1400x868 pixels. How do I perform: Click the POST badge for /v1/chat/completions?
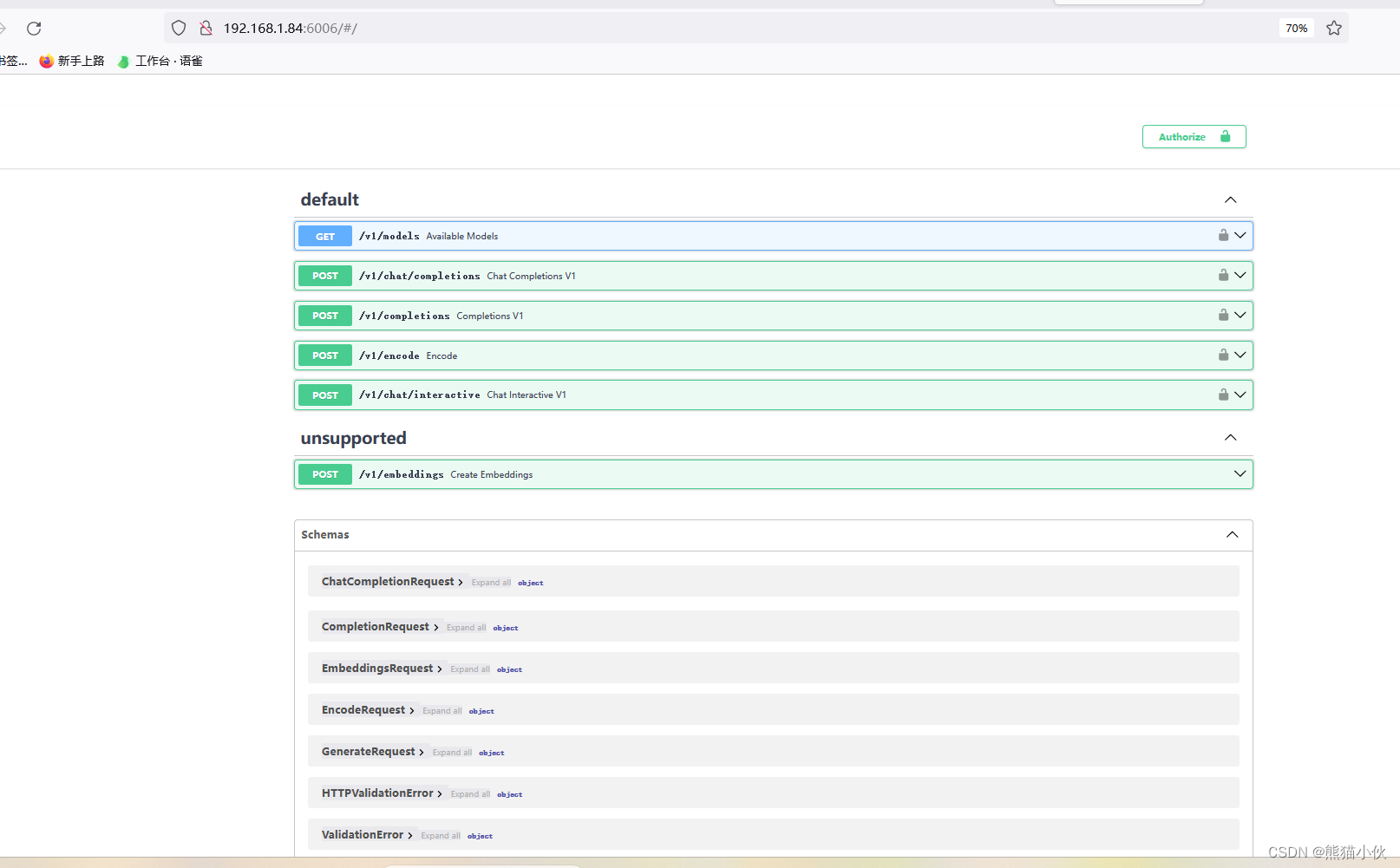point(325,276)
